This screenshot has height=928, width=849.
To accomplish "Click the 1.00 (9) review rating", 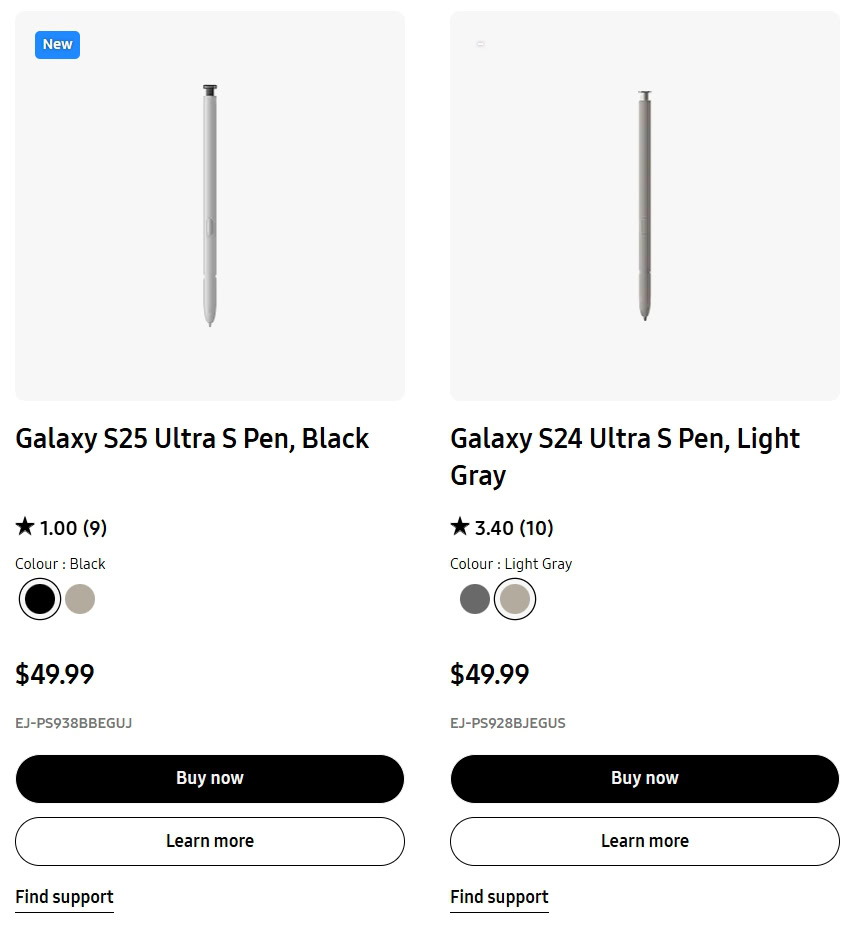I will point(73,528).
